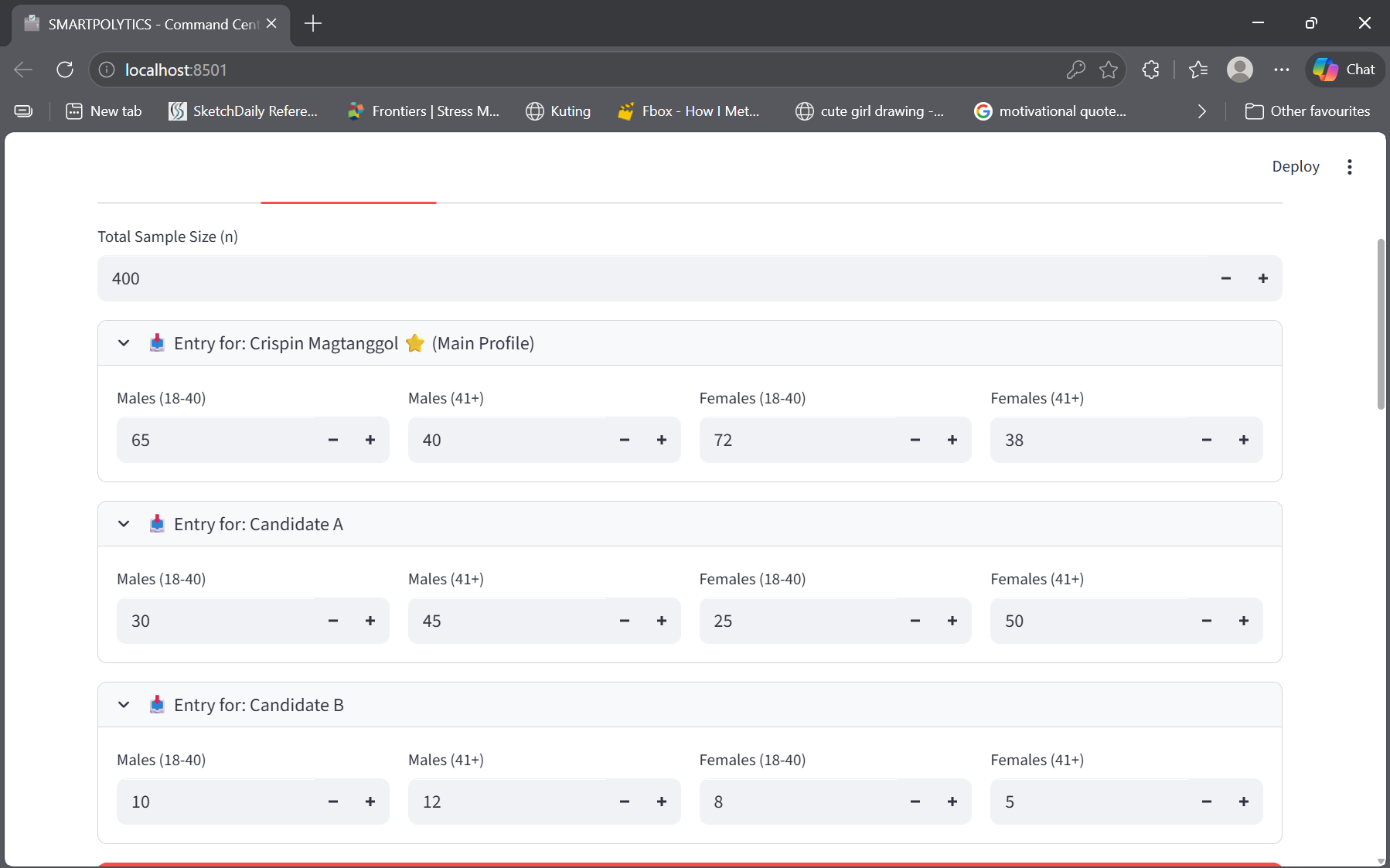
Task: Open the Other favourites folder
Action: (1307, 111)
